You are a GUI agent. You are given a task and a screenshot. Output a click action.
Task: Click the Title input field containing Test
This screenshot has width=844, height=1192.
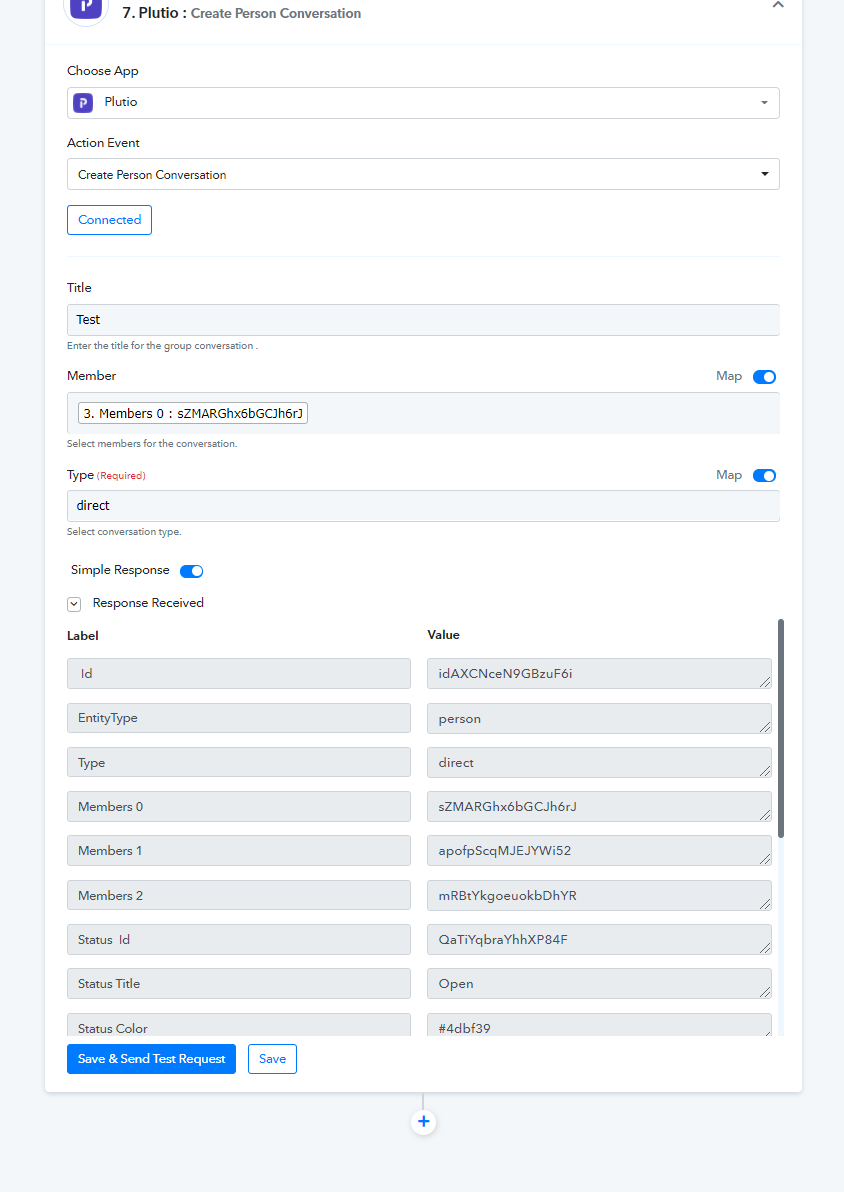pyautogui.click(x=423, y=320)
